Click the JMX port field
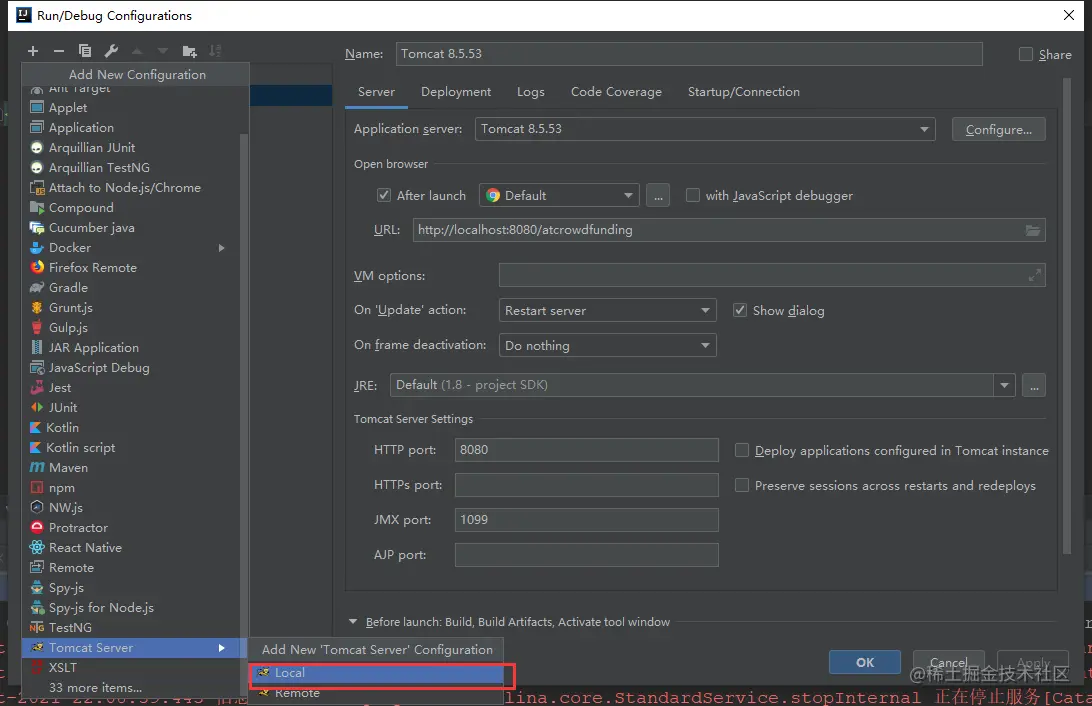The width and height of the screenshot is (1092, 706). (x=586, y=520)
